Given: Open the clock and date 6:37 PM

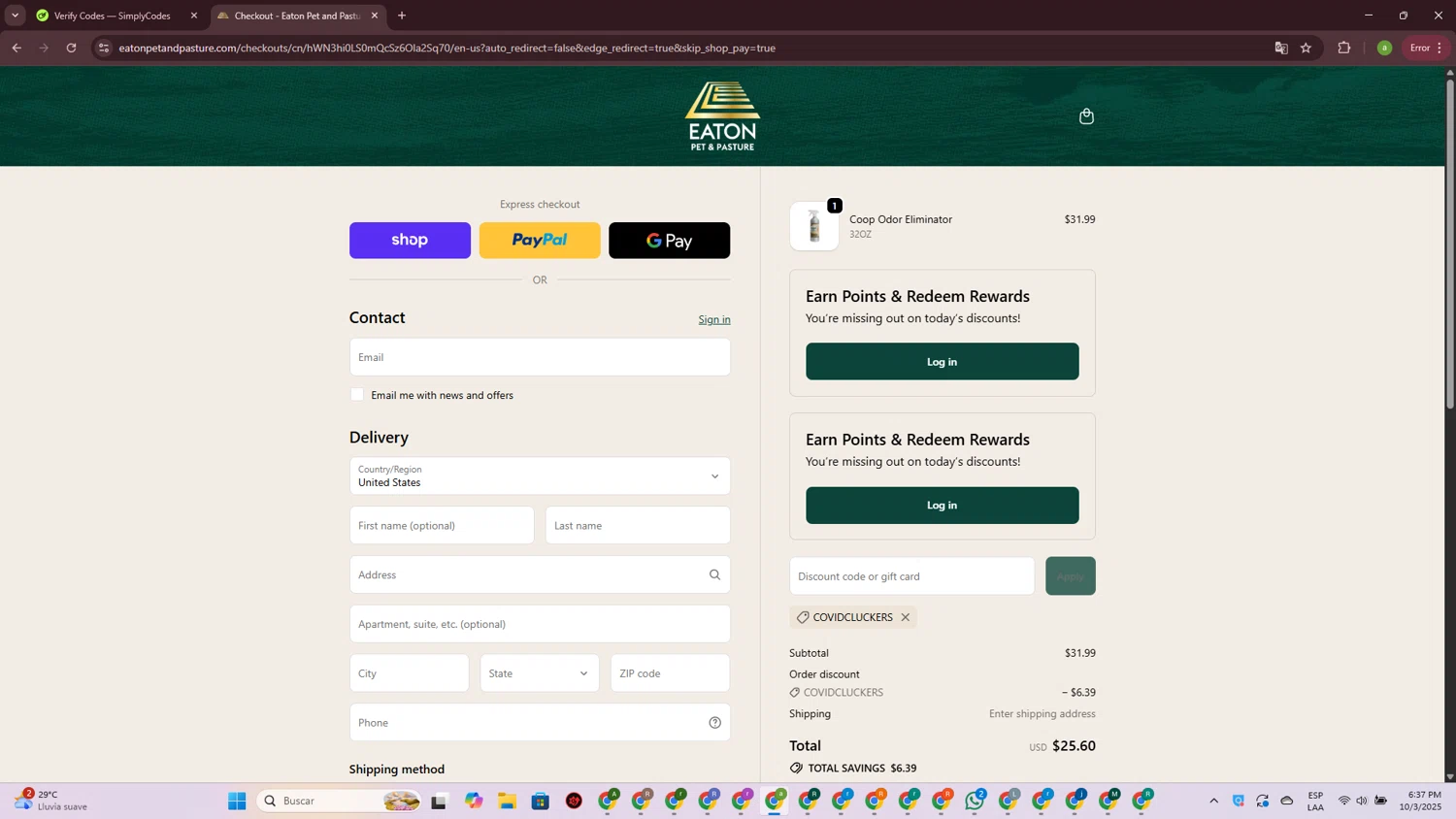Looking at the screenshot, I should pos(1420,801).
